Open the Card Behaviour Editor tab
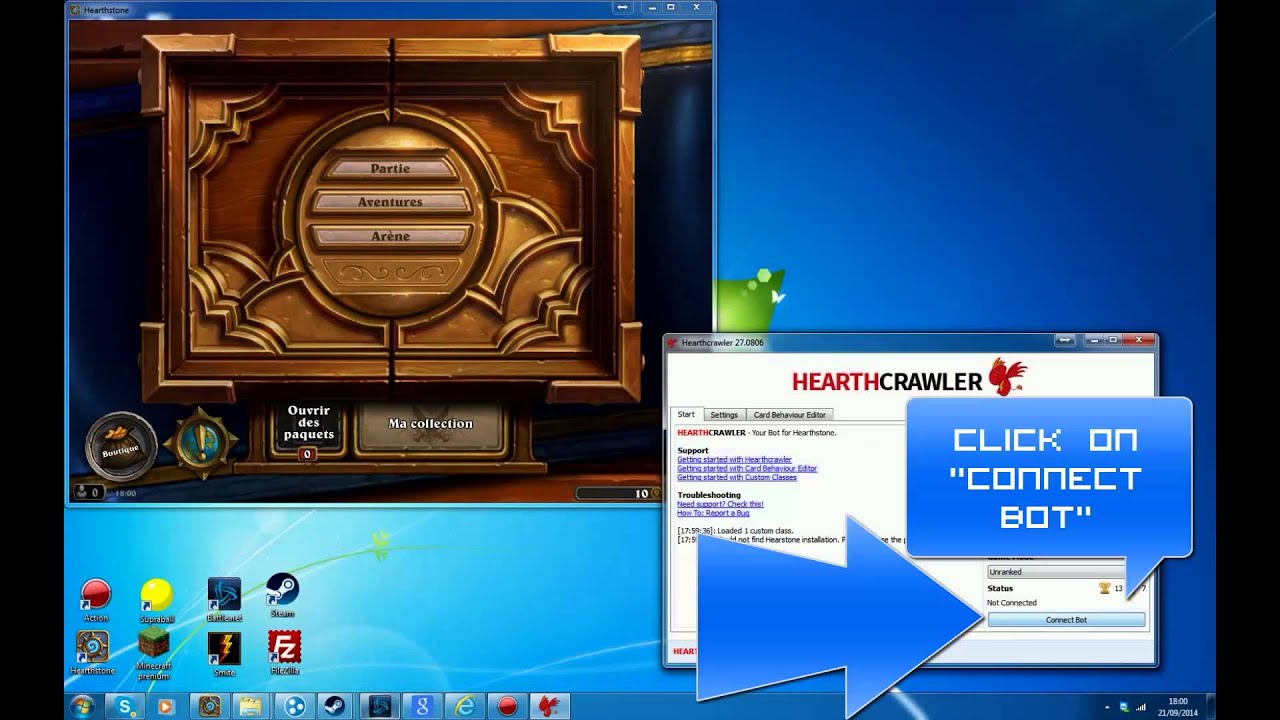Viewport: 1280px width, 720px height. 789,414
